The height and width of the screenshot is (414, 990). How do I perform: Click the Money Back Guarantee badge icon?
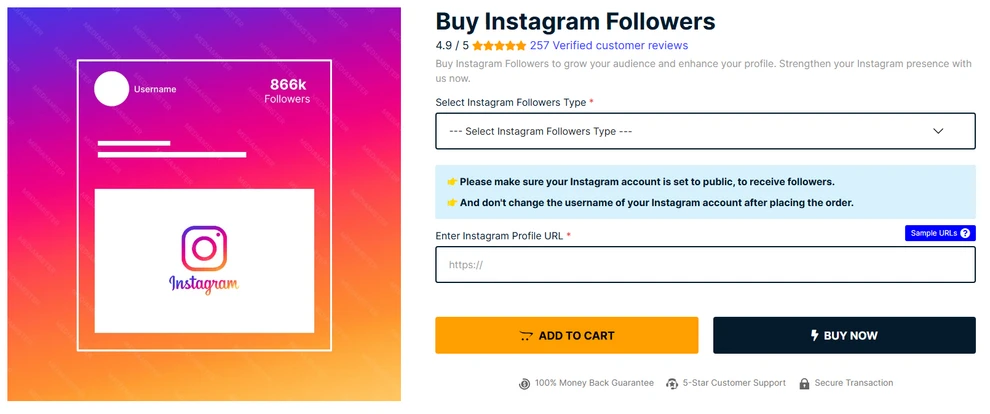(x=525, y=383)
